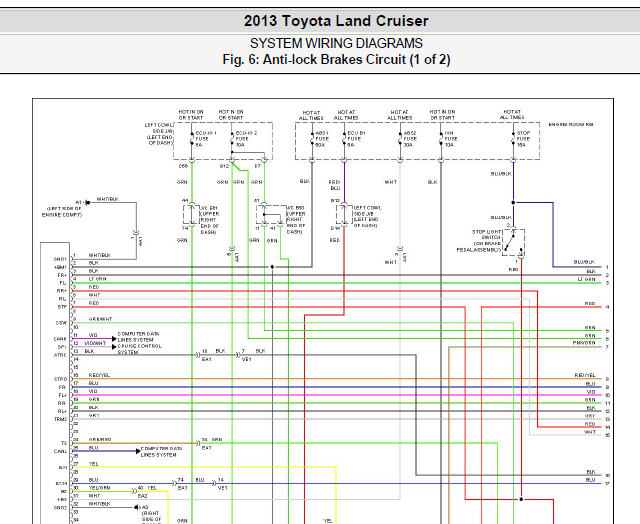Viewport: 640px width, 524px height.
Task: Click the A3 ground point symbol
Action: [x=136, y=507]
